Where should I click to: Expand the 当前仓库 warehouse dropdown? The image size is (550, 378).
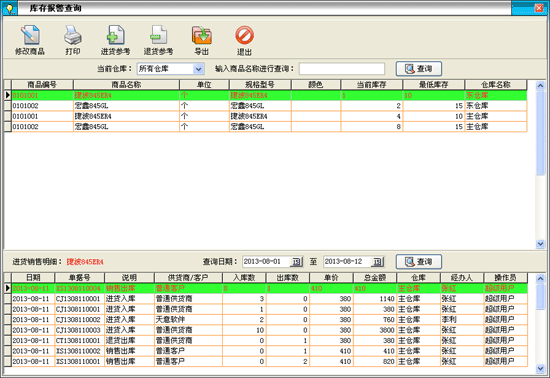pyautogui.click(x=199, y=69)
